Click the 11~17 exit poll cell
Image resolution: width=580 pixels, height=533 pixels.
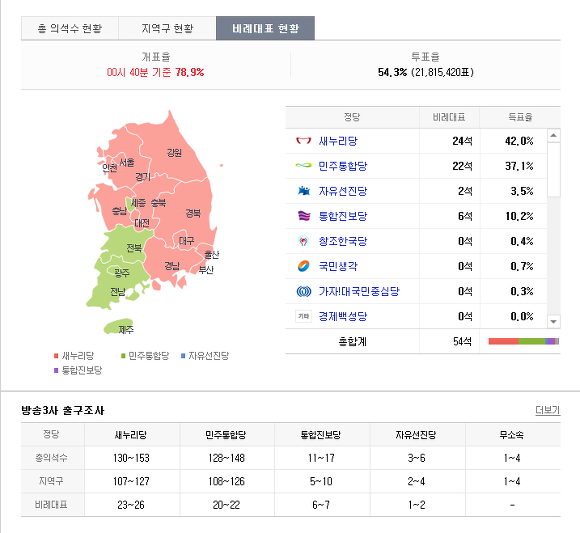click(x=321, y=458)
